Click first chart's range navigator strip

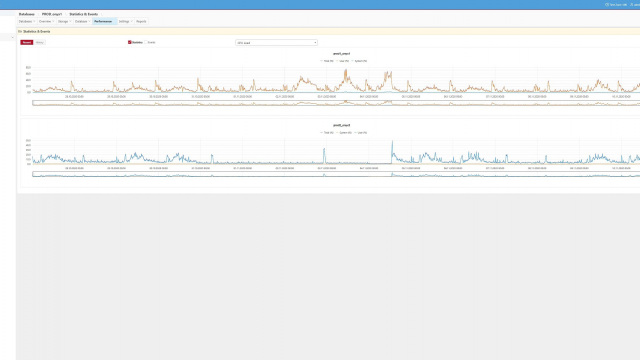coord(336,103)
